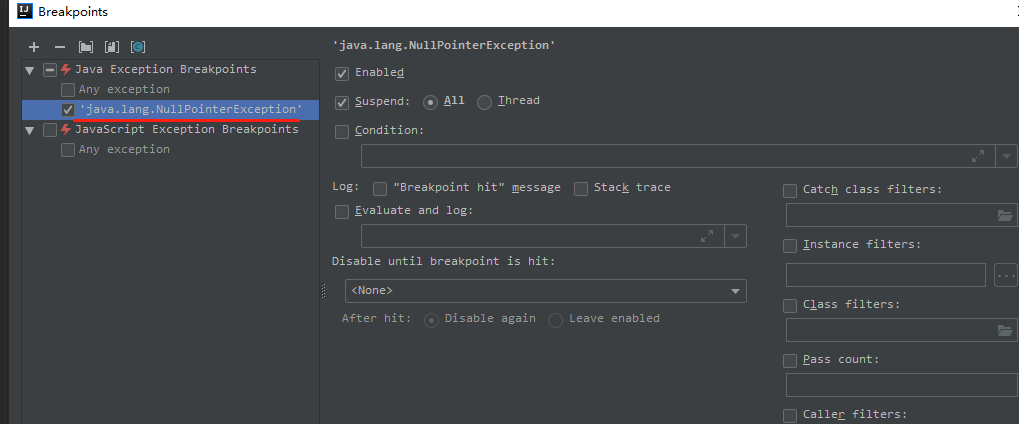Tick the Java "Any exception" checkbox
1019x424 pixels.
(x=68, y=90)
